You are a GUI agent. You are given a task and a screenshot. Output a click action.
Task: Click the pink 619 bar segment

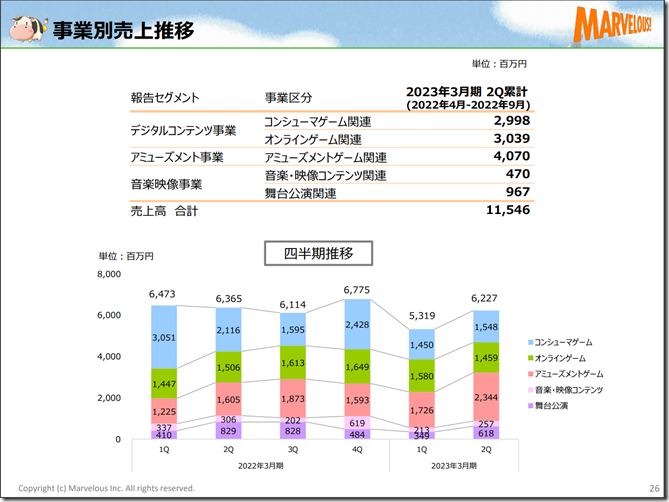click(x=358, y=423)
